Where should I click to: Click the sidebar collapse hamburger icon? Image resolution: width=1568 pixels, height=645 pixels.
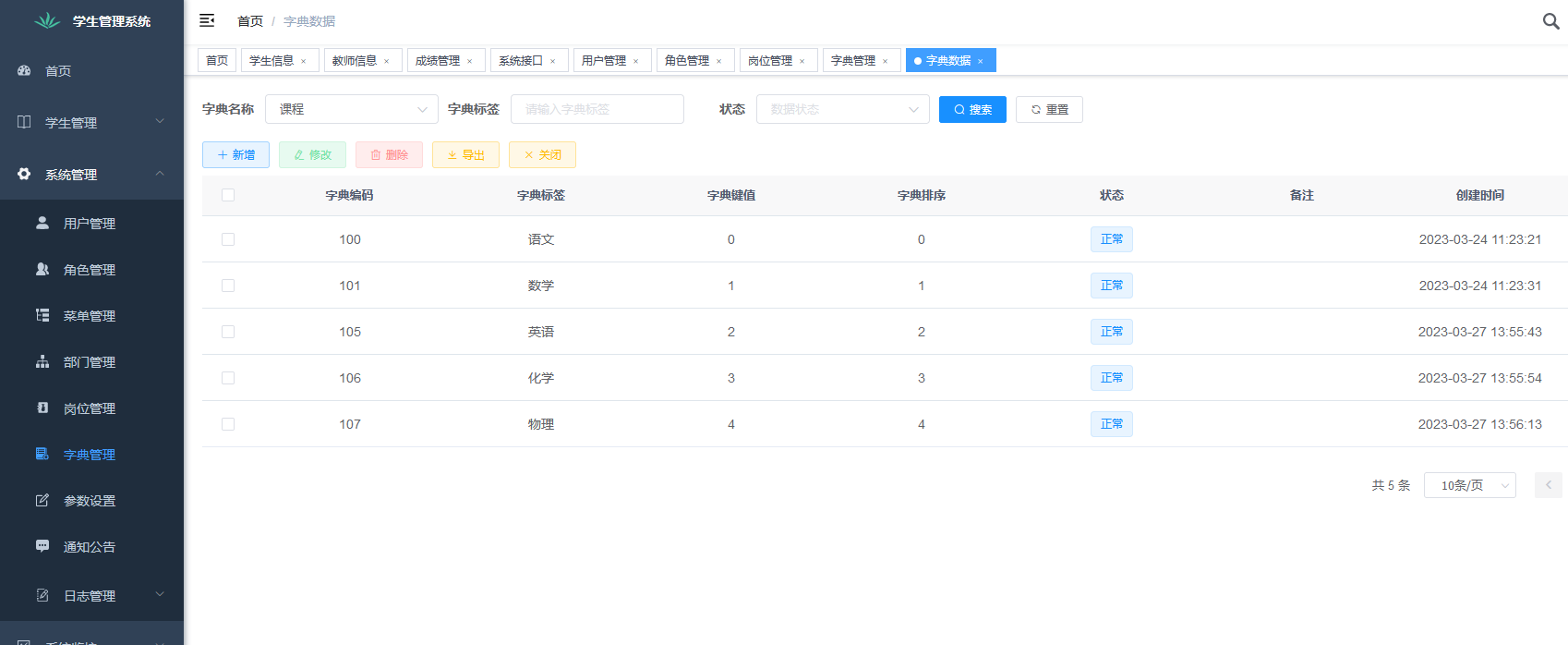pos(207,20)
